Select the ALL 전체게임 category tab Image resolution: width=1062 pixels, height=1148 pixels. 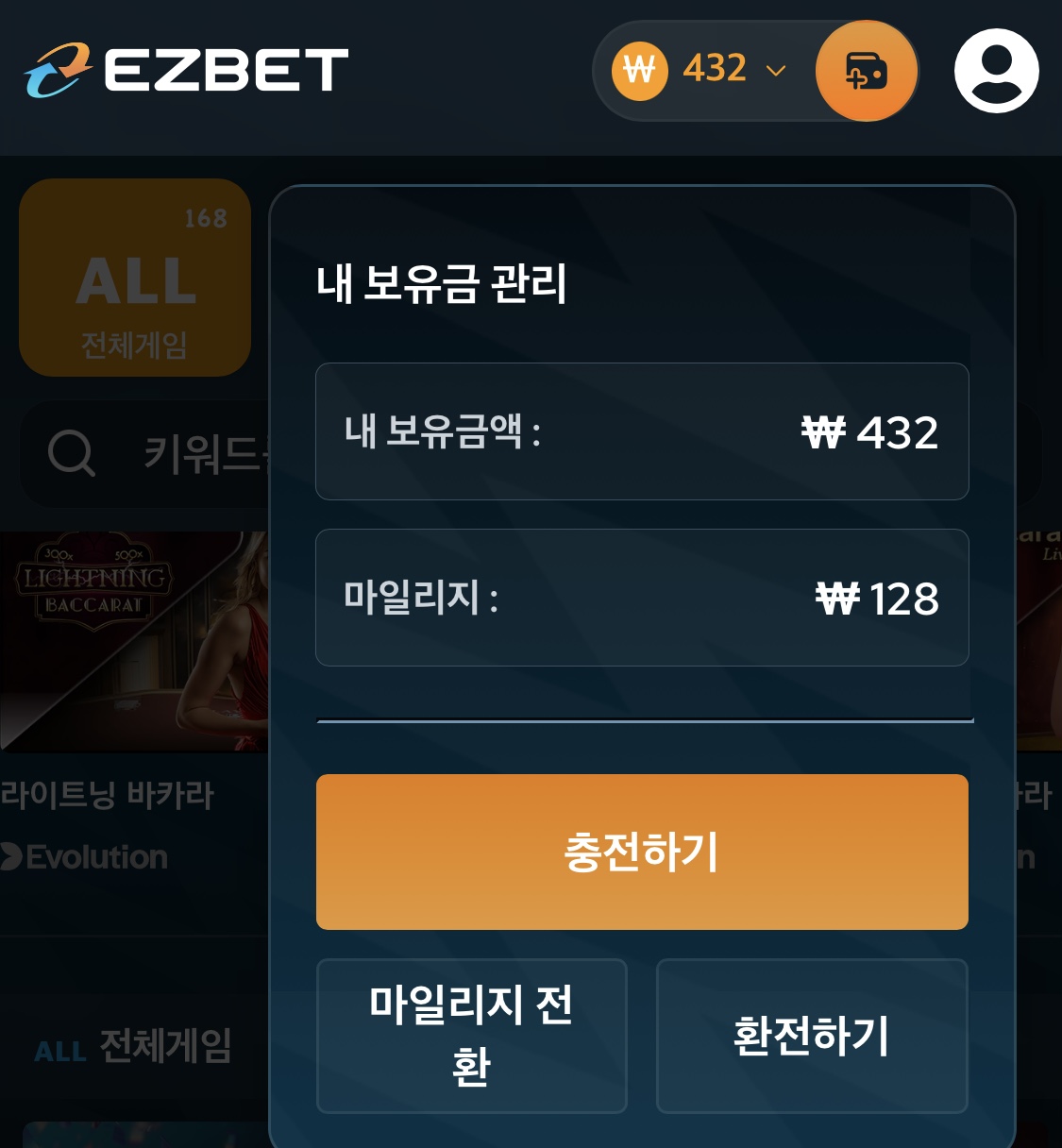135,278
